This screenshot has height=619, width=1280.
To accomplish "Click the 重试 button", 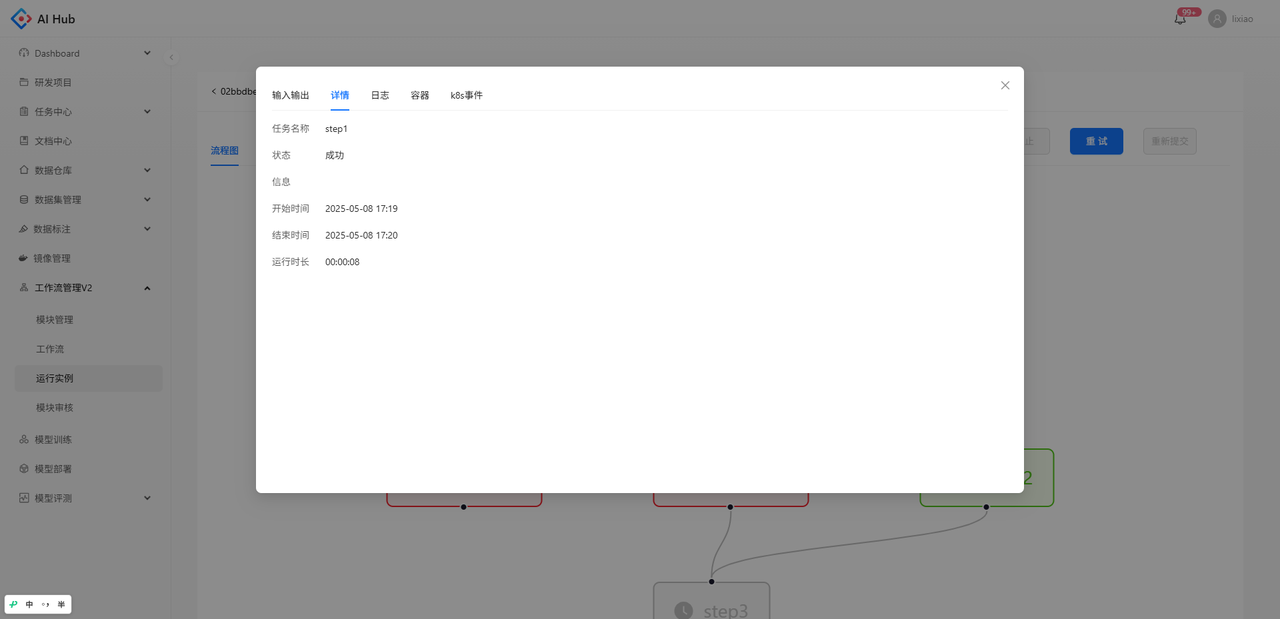I will pos(1096,141).
